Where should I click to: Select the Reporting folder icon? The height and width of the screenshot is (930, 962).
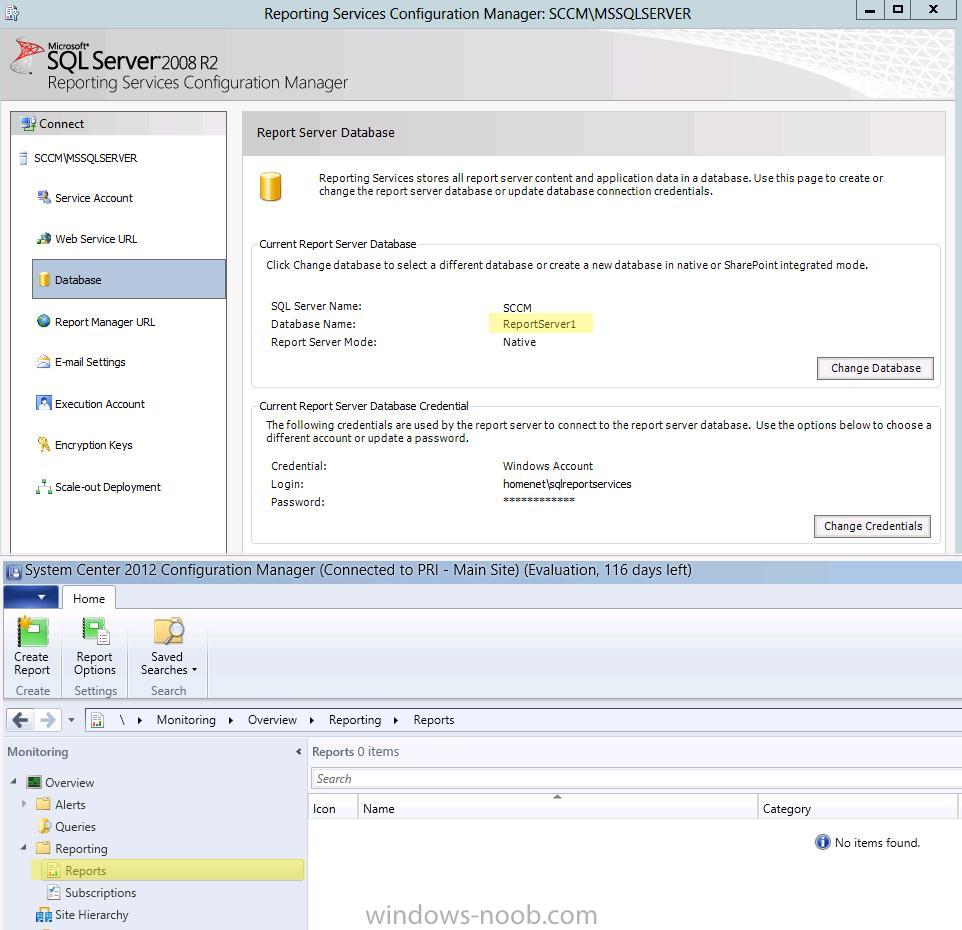44,848
